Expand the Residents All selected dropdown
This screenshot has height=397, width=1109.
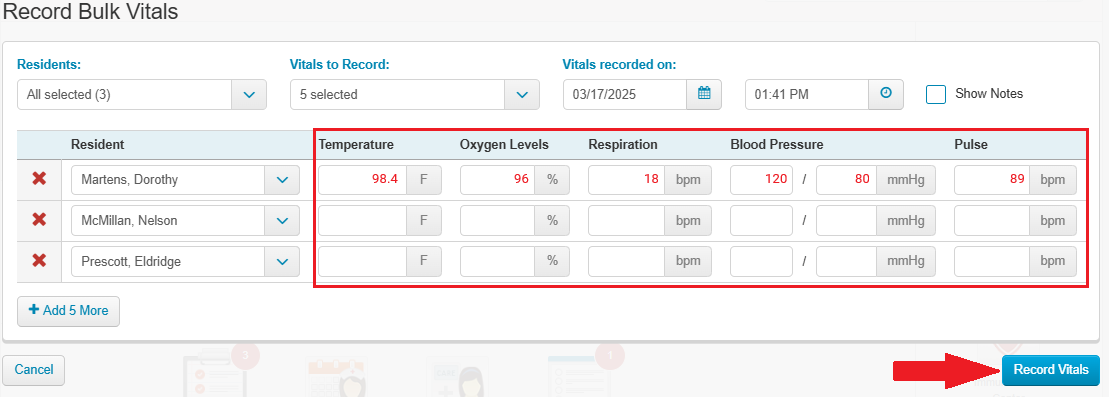(x=141, y=94)
